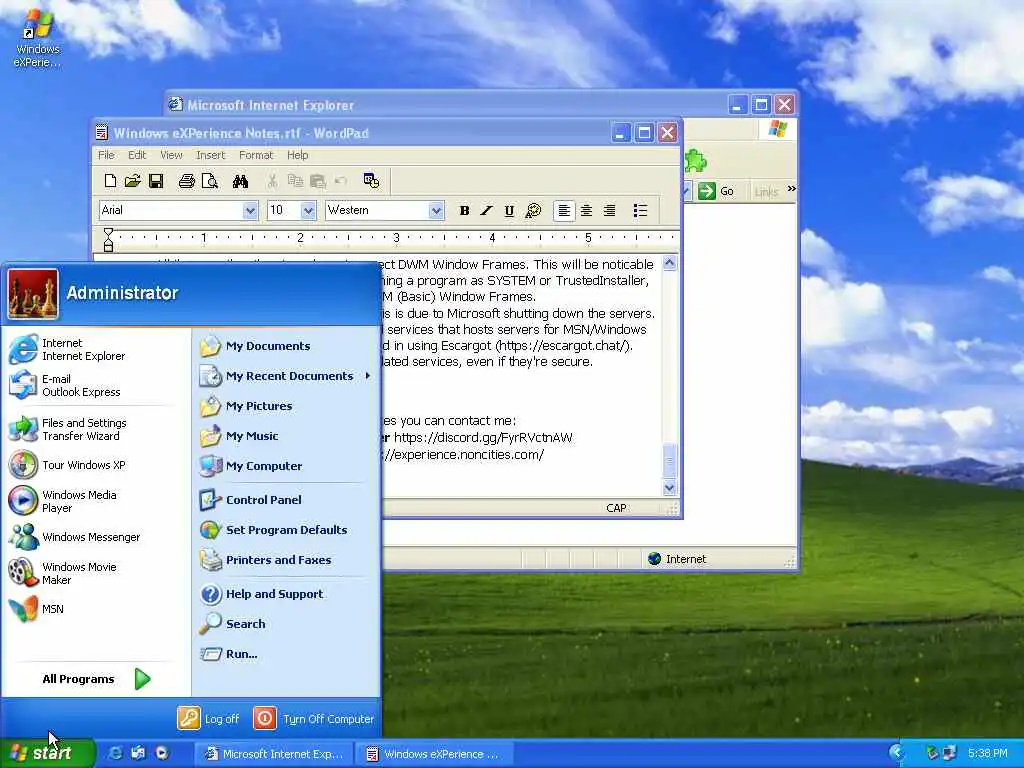Click the Find binoculars icon in WordPad
1024x768 pixels.
pyautogui.click(x=240, y=181)
